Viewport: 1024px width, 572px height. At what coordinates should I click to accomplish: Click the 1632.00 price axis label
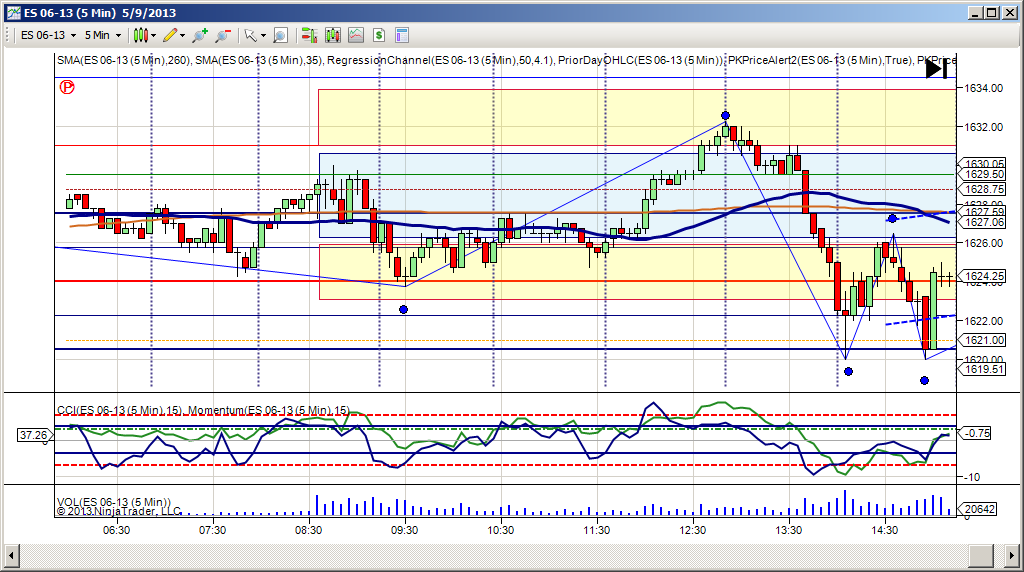point(984,127)
